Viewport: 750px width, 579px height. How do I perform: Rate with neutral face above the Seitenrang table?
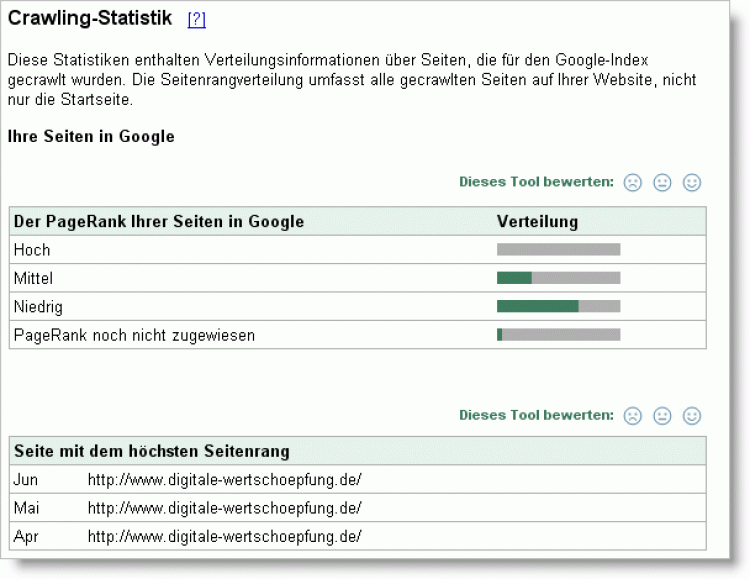[662, 416]
